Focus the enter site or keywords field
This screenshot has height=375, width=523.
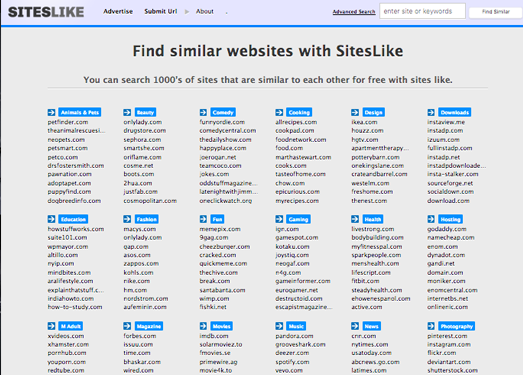coord(422,11)
